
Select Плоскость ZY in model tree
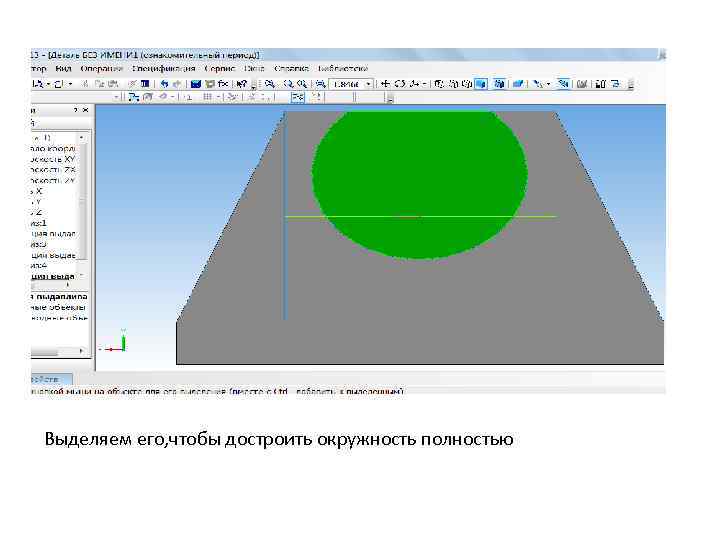click(53, 180)
